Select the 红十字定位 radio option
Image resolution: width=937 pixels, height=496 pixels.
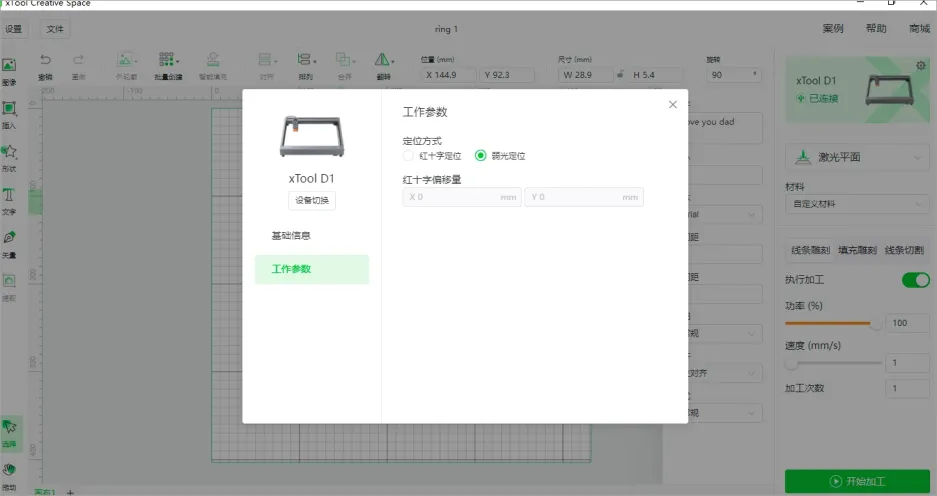pos(408,155)
